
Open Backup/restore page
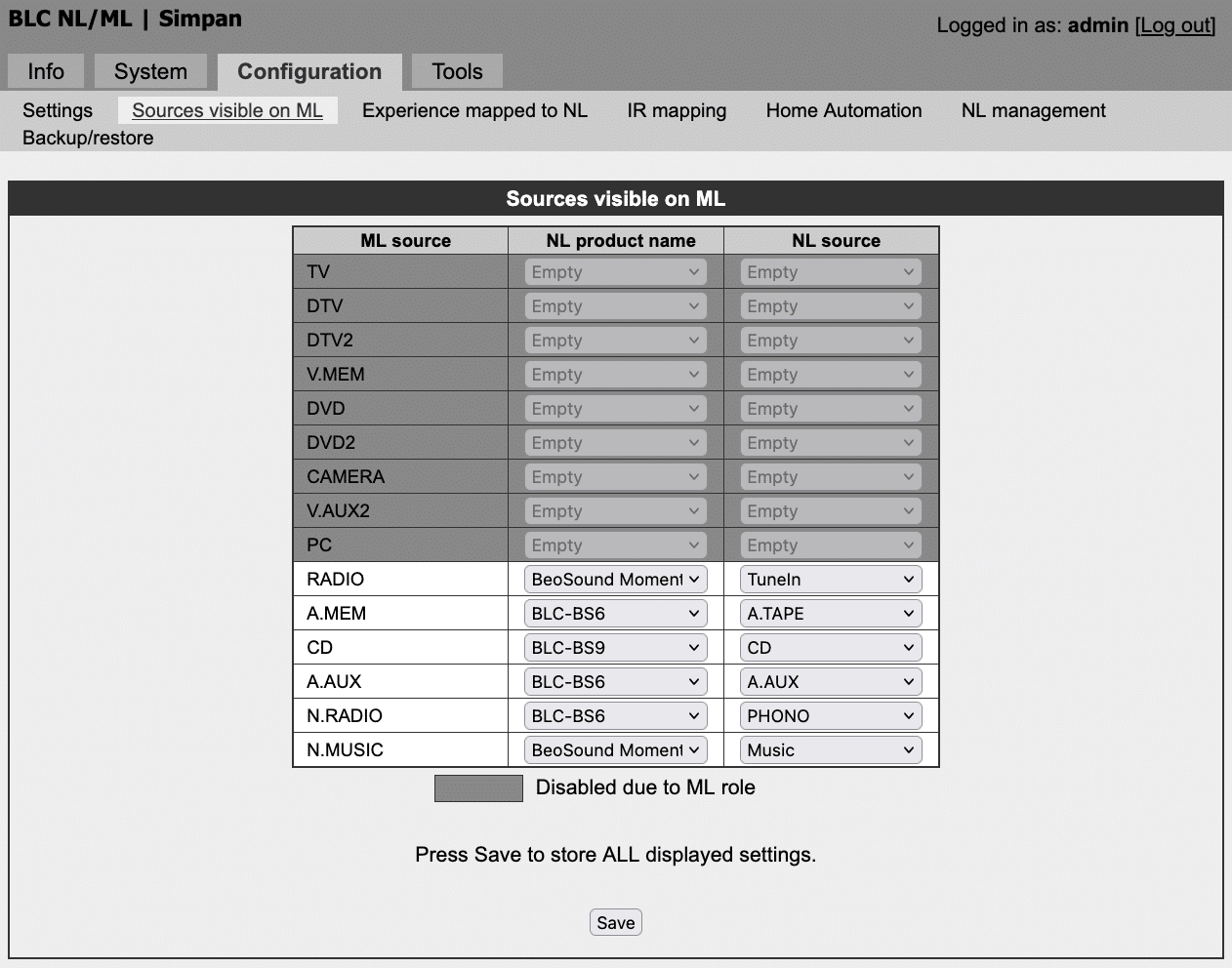click(88, 138)
